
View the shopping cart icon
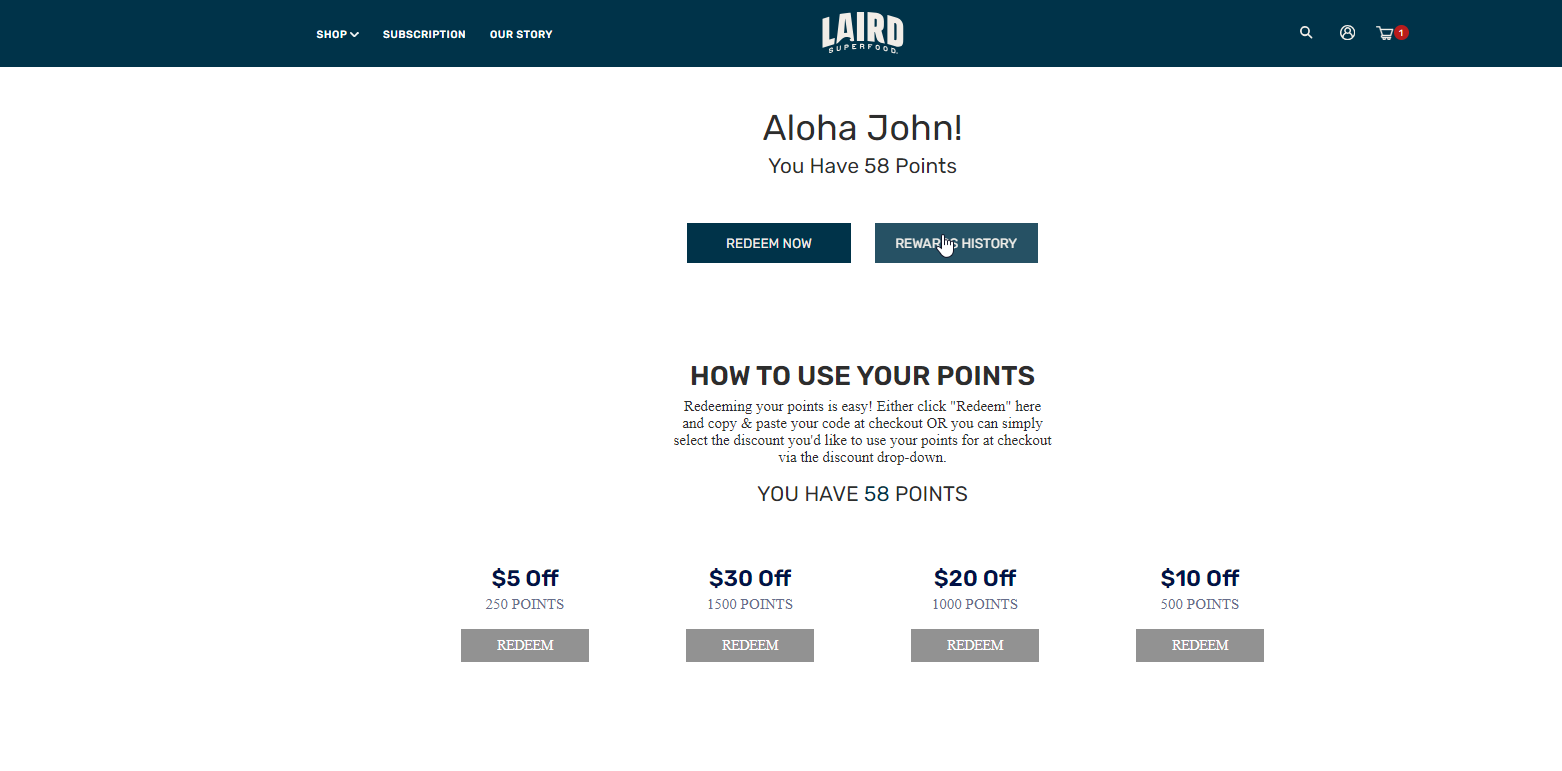click(x=1385, y=33)
